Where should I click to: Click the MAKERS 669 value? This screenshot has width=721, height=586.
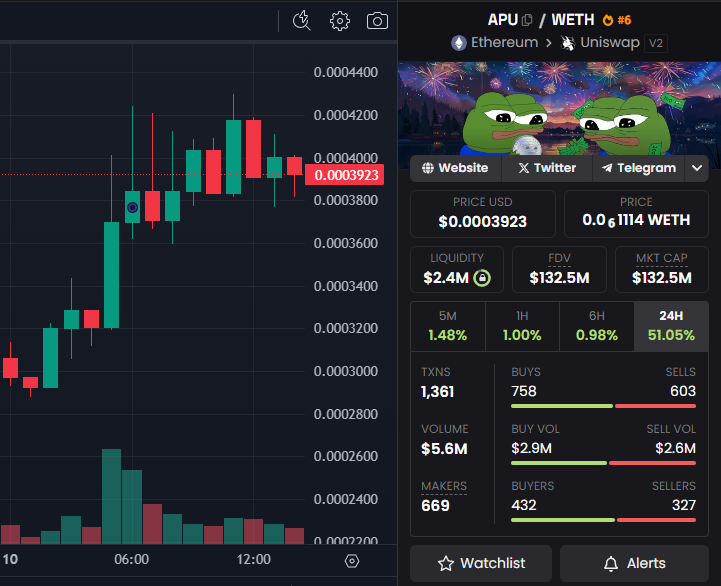(435, 506)
